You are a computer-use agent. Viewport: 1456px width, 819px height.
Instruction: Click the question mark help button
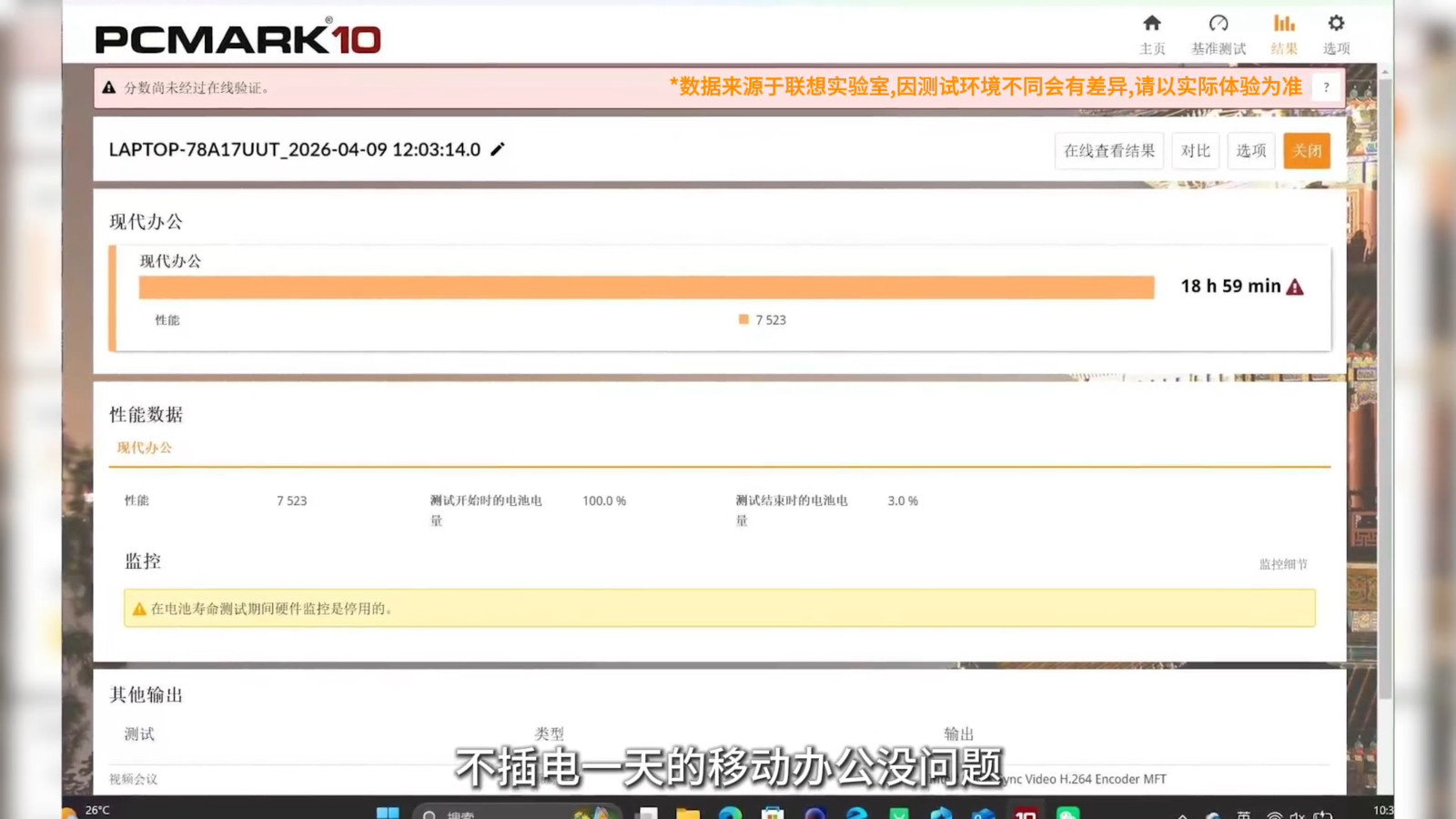pos(1326,87)
